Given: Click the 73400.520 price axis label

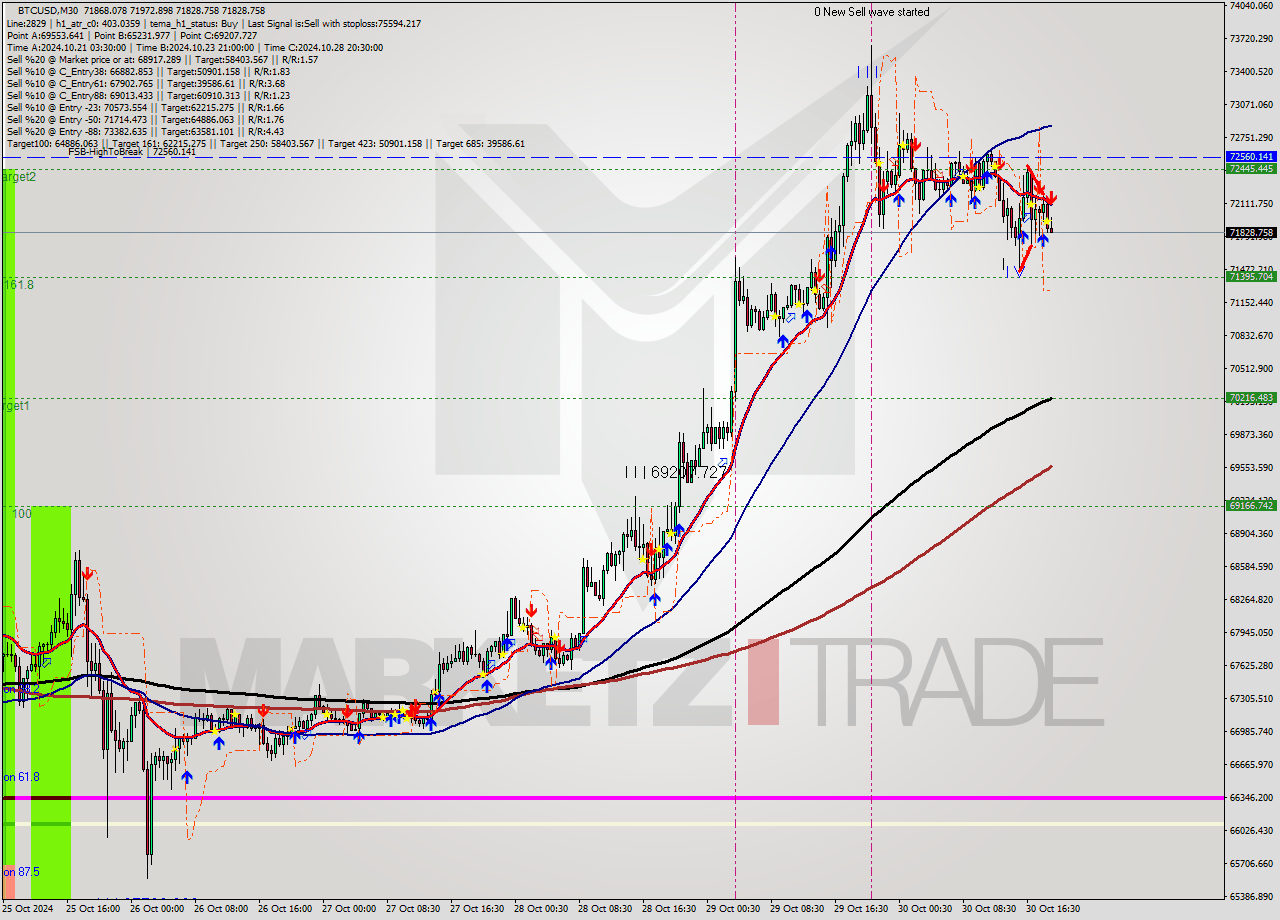Looking at the screenshot, I should 1252,72.
